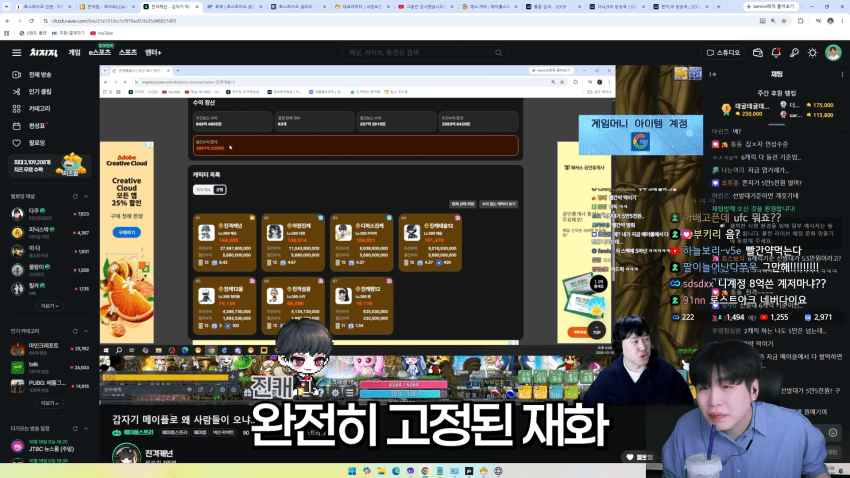Switch to the 통합 검색 - SOOP tab

click(x=553, y=7)
